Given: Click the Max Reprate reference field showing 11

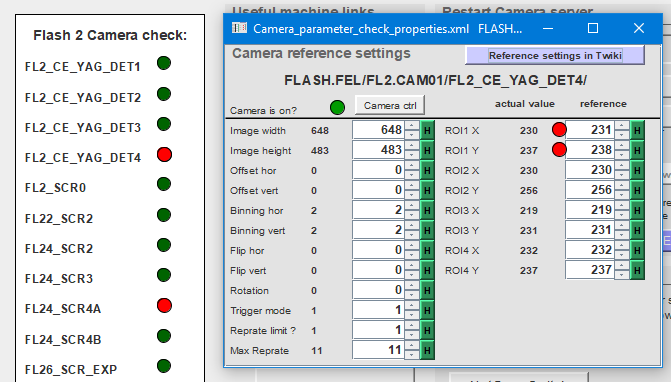Looking at the screenshot, I should (x=378, y=350).
